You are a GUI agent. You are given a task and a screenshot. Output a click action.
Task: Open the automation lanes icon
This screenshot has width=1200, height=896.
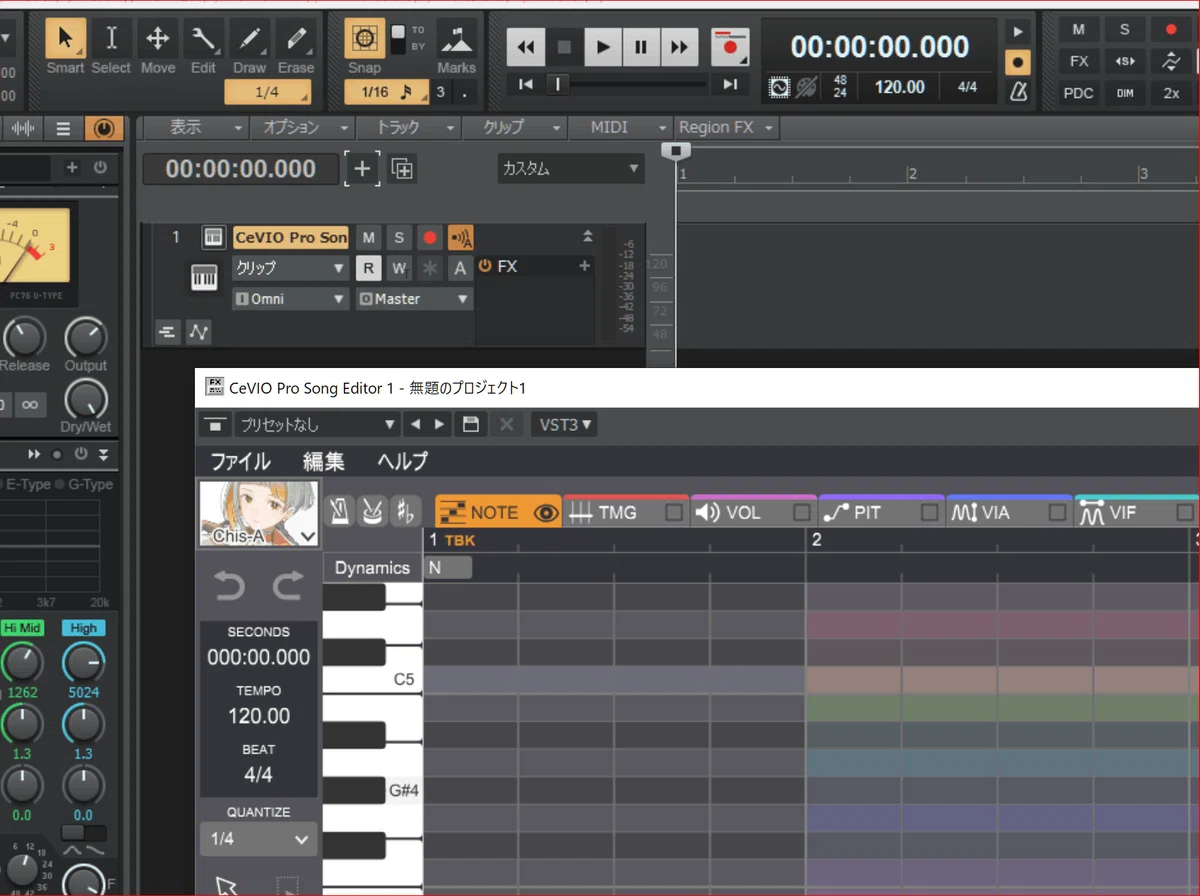199,332
